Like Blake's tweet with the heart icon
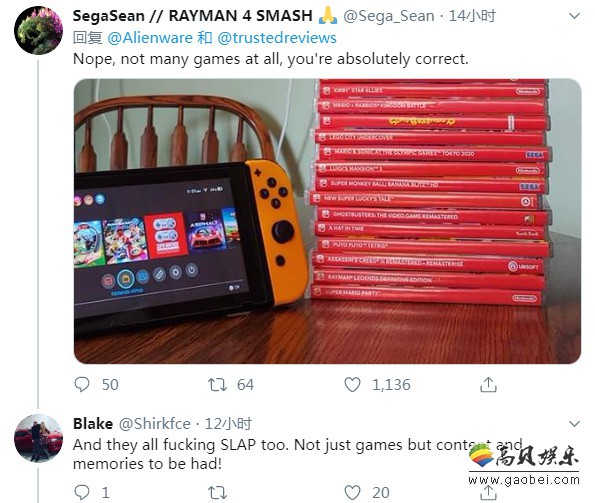 click(352, 493)
